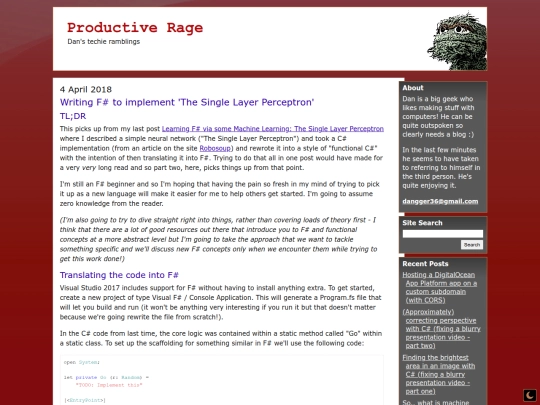The width and height of the screenshot is (540, 405).
Task: Toggle dark mode moon icon
Action: (530, 395)
